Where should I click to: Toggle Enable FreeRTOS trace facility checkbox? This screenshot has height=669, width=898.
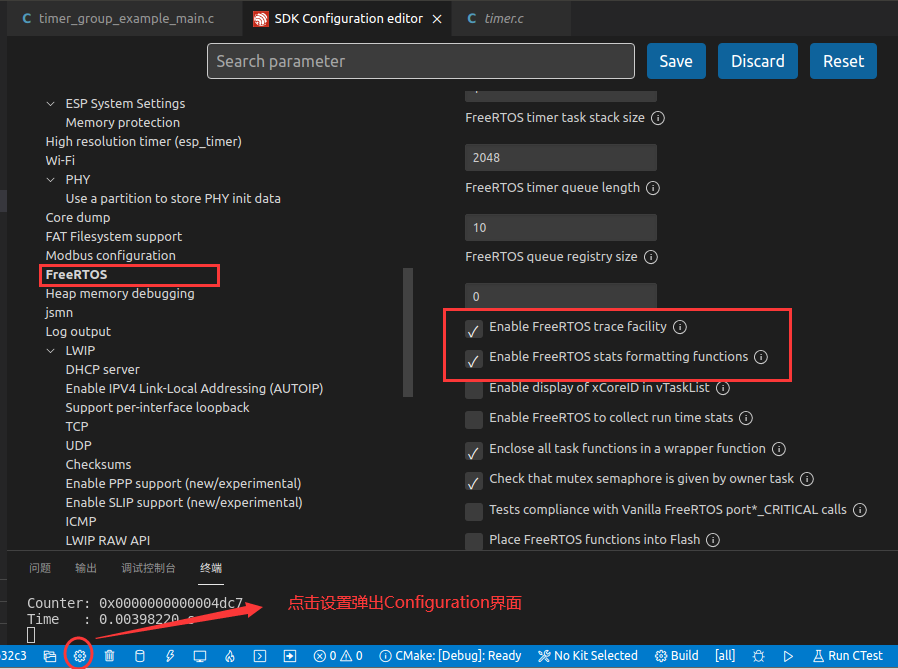pyautogui.click(x=474, y=329)
